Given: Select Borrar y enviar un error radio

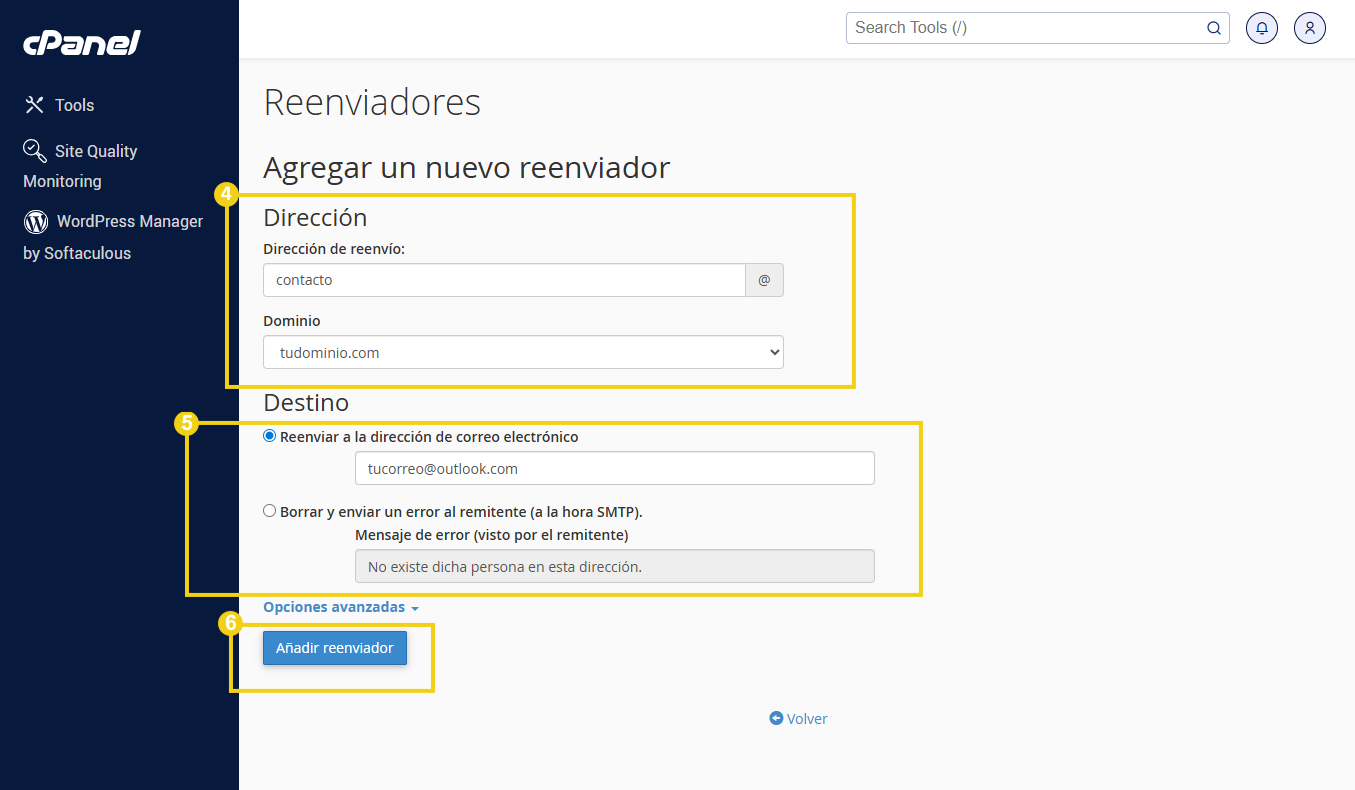Looking at the screenshot, I should pyautogui.click(x=270, y=511).
